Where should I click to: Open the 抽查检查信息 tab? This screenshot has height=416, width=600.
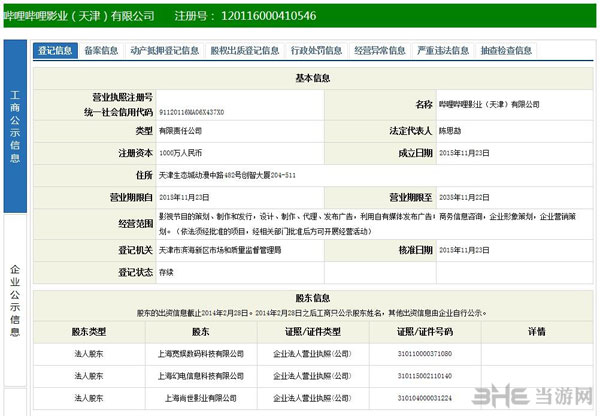(507, 50)
